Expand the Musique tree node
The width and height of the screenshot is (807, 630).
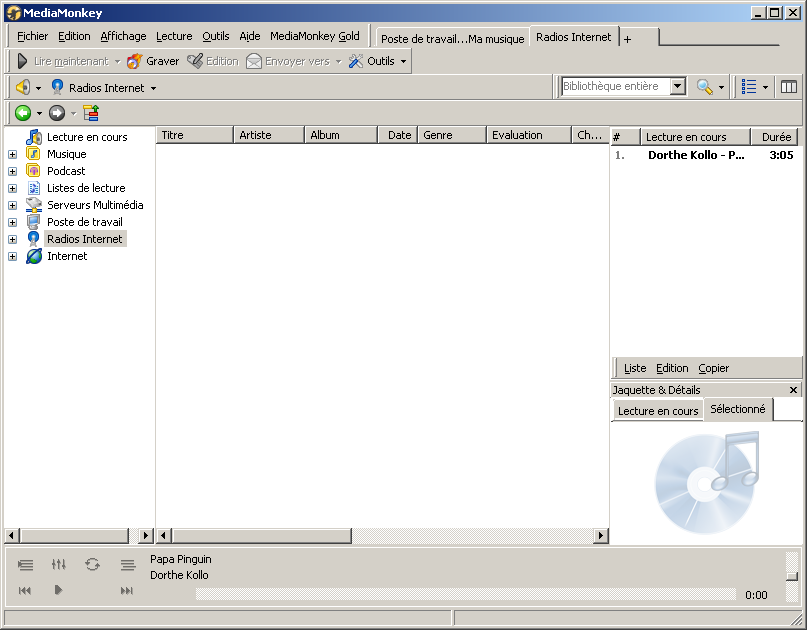point(12,154)
